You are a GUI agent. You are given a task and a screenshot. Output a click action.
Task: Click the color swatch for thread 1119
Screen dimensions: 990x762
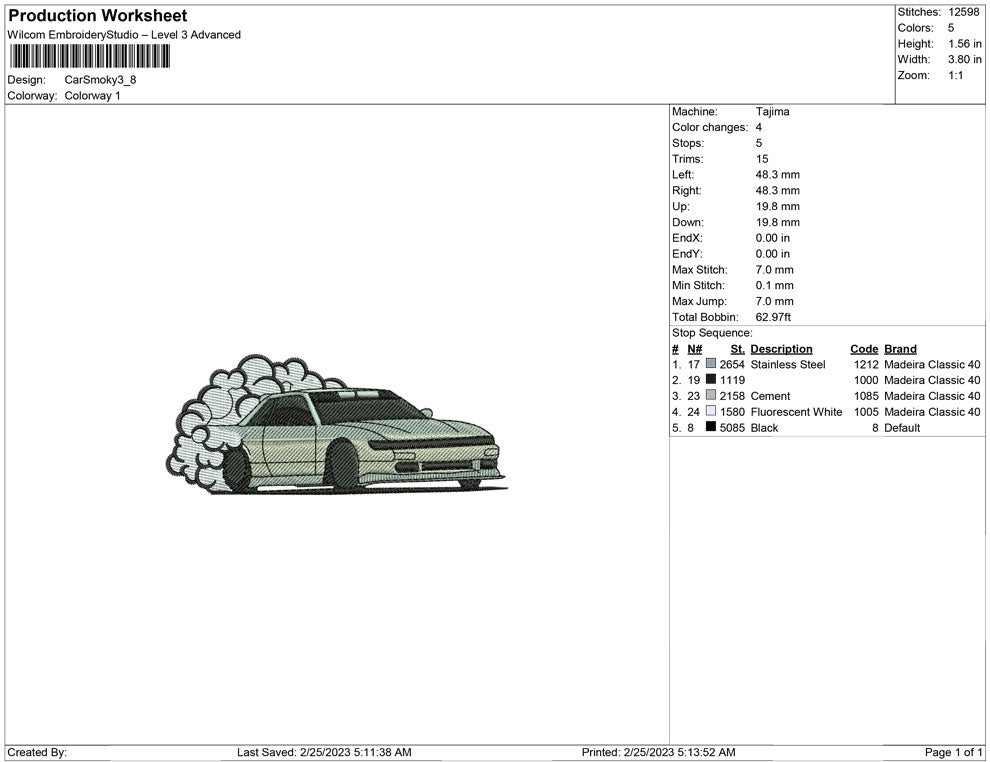point(711,379)
